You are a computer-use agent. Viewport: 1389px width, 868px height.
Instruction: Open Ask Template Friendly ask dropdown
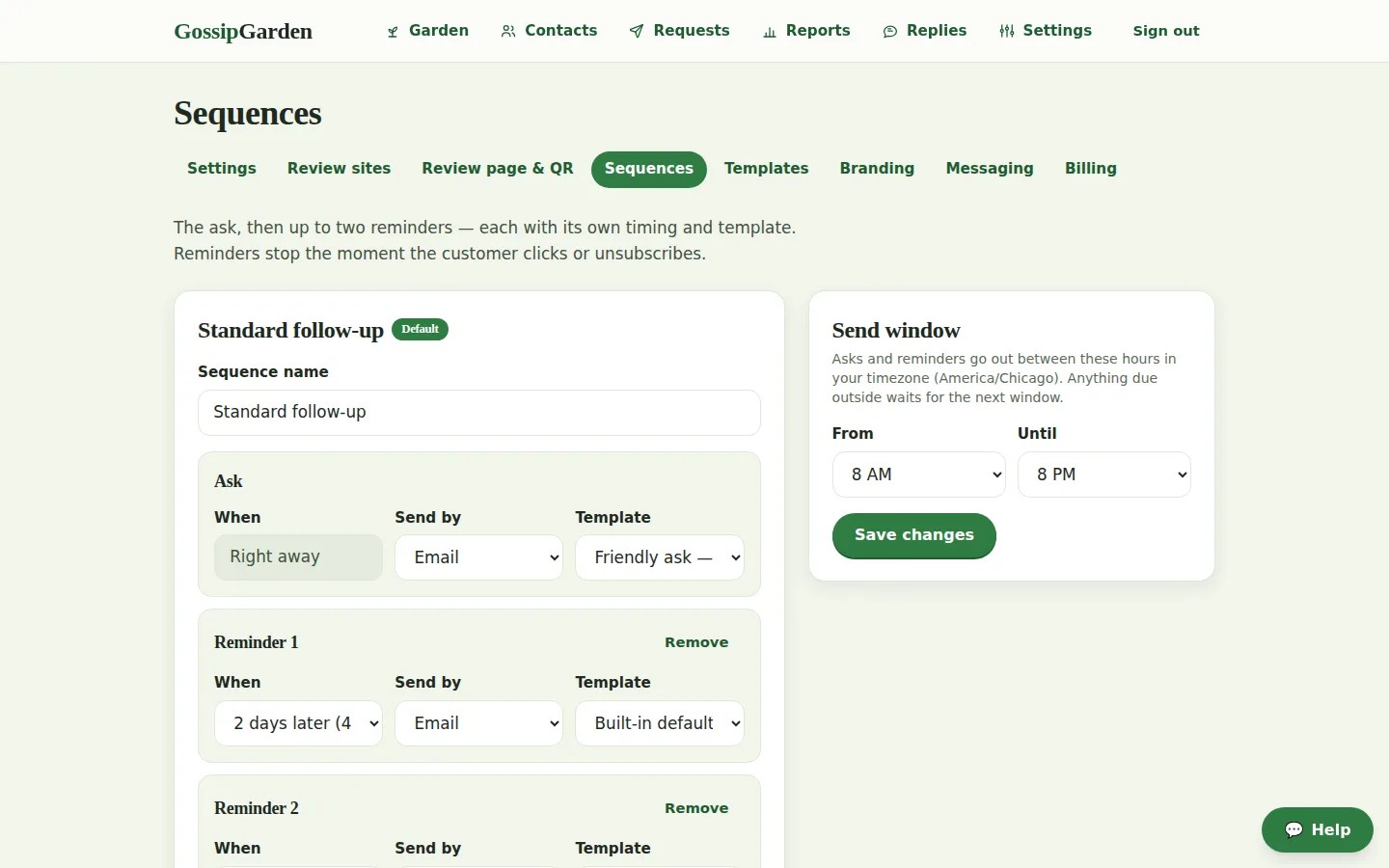coord(660,557)
